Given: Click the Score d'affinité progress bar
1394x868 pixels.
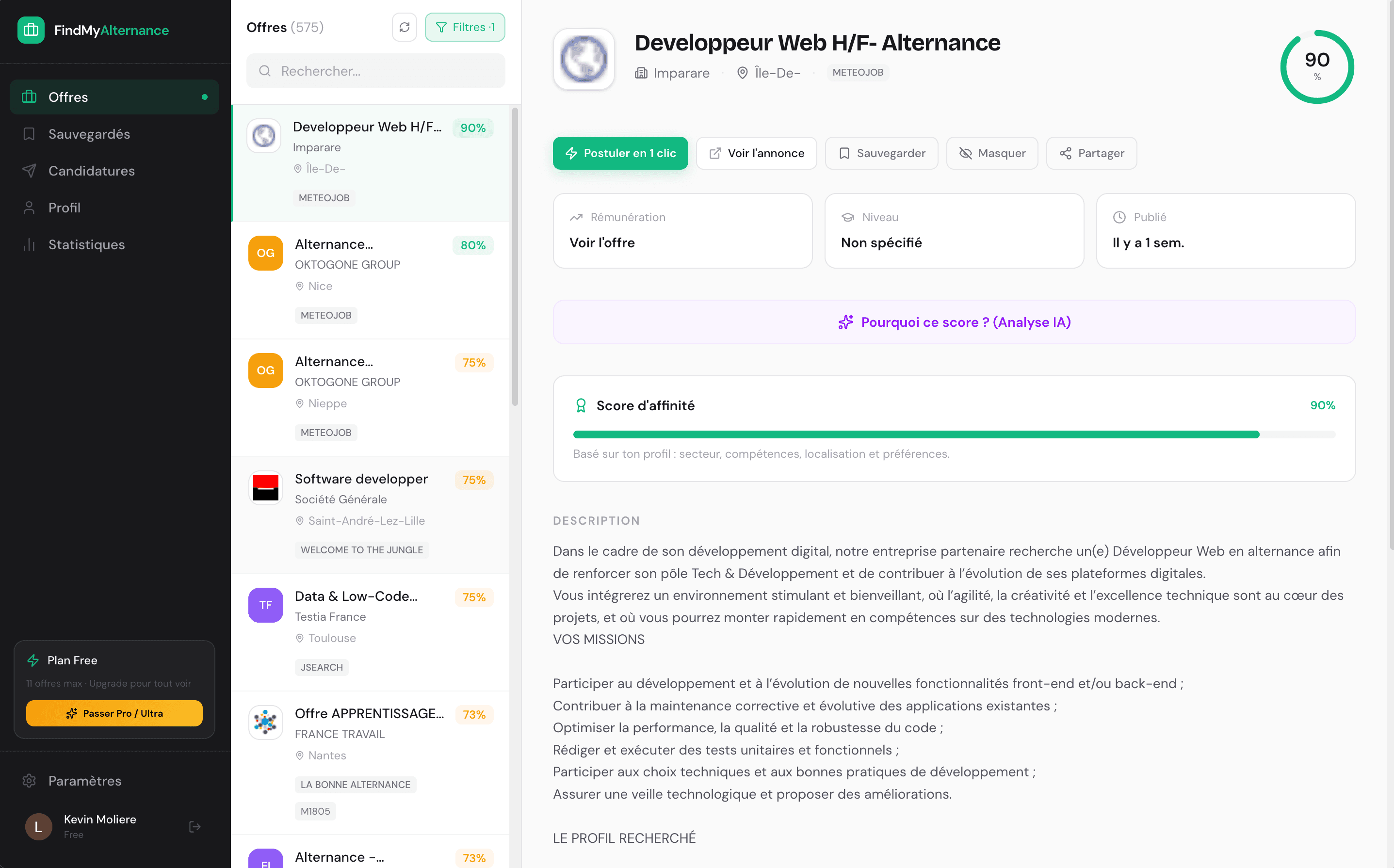Looking at the screenshot, I should coord(954,434).
